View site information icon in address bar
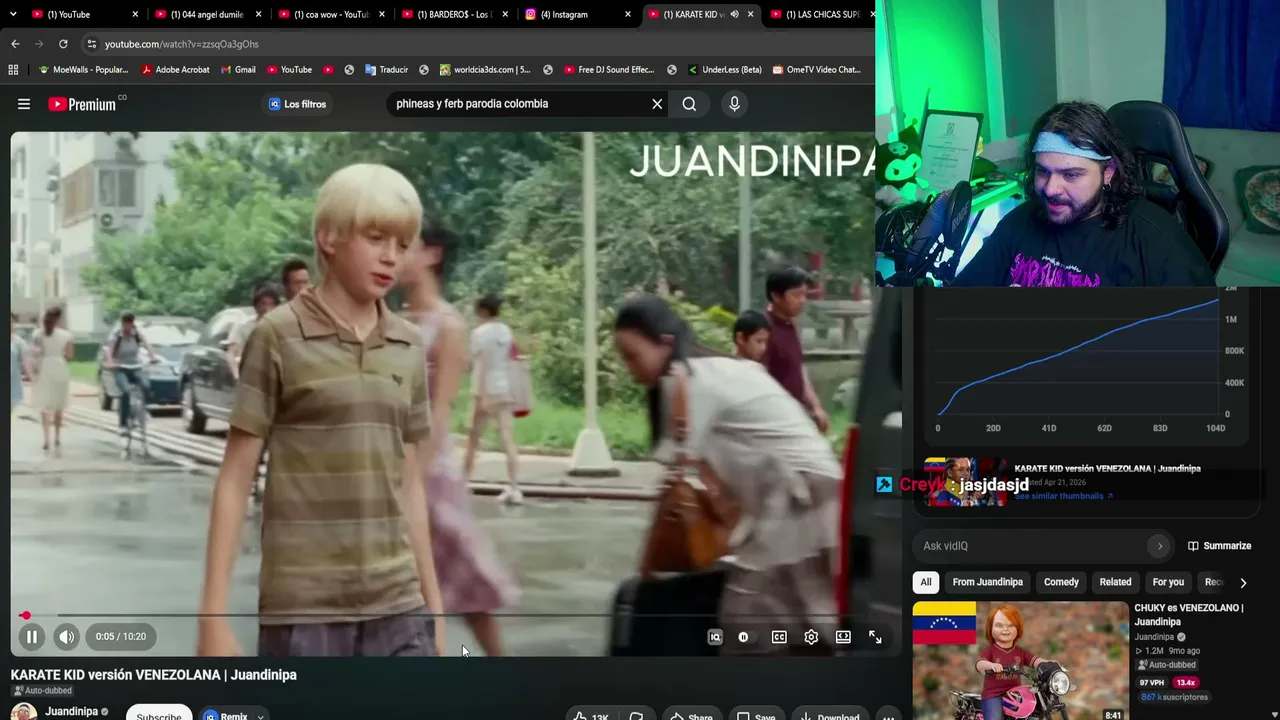Screen dimensions: 1280x720 click(x=91, y=44)
